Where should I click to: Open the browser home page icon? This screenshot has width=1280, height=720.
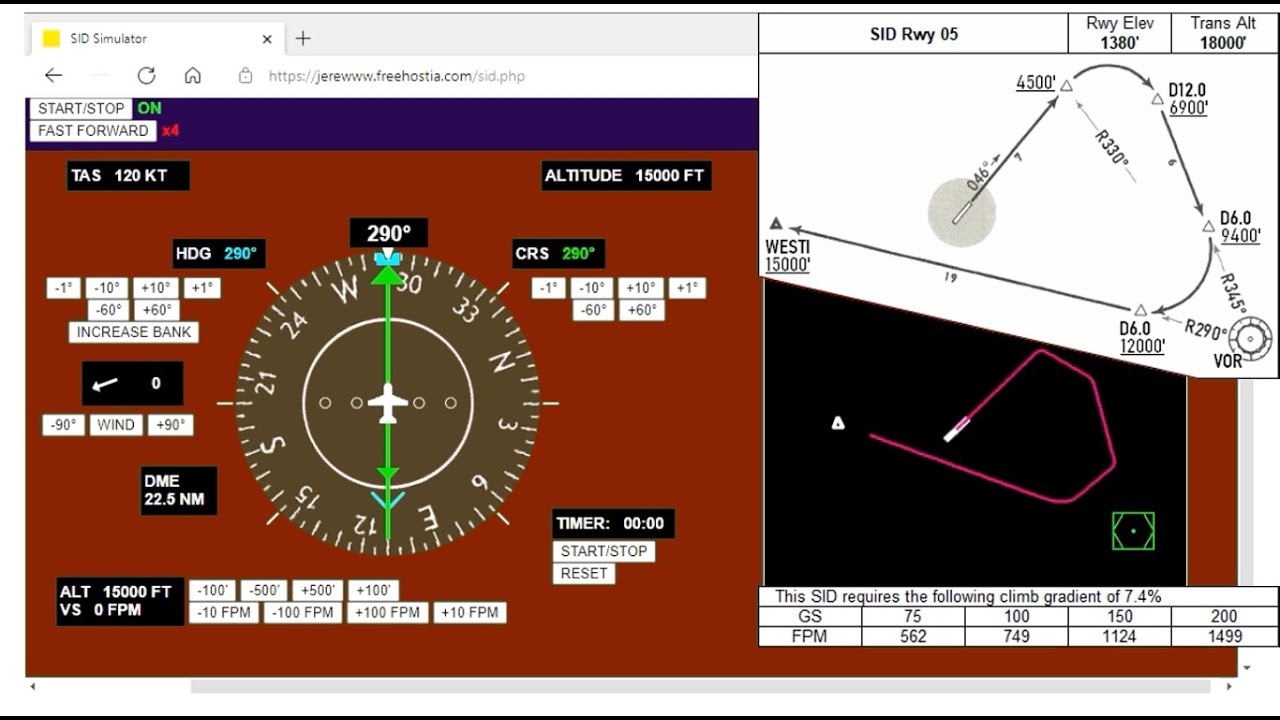click(193, 76)
